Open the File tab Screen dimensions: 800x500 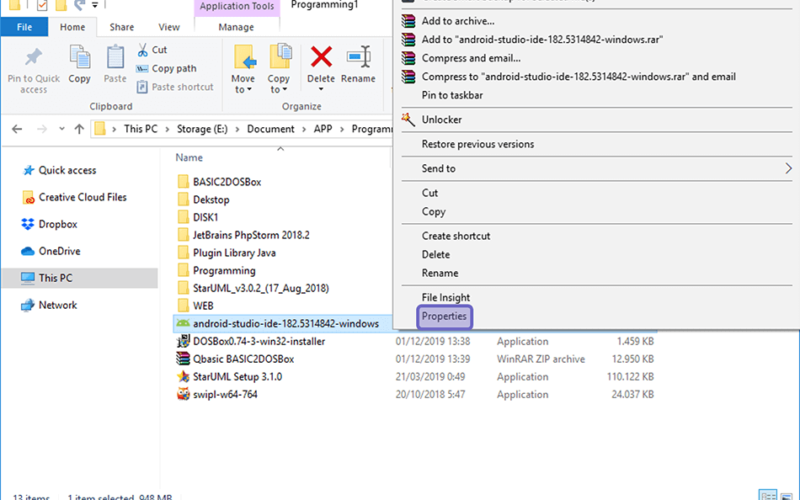24,27
